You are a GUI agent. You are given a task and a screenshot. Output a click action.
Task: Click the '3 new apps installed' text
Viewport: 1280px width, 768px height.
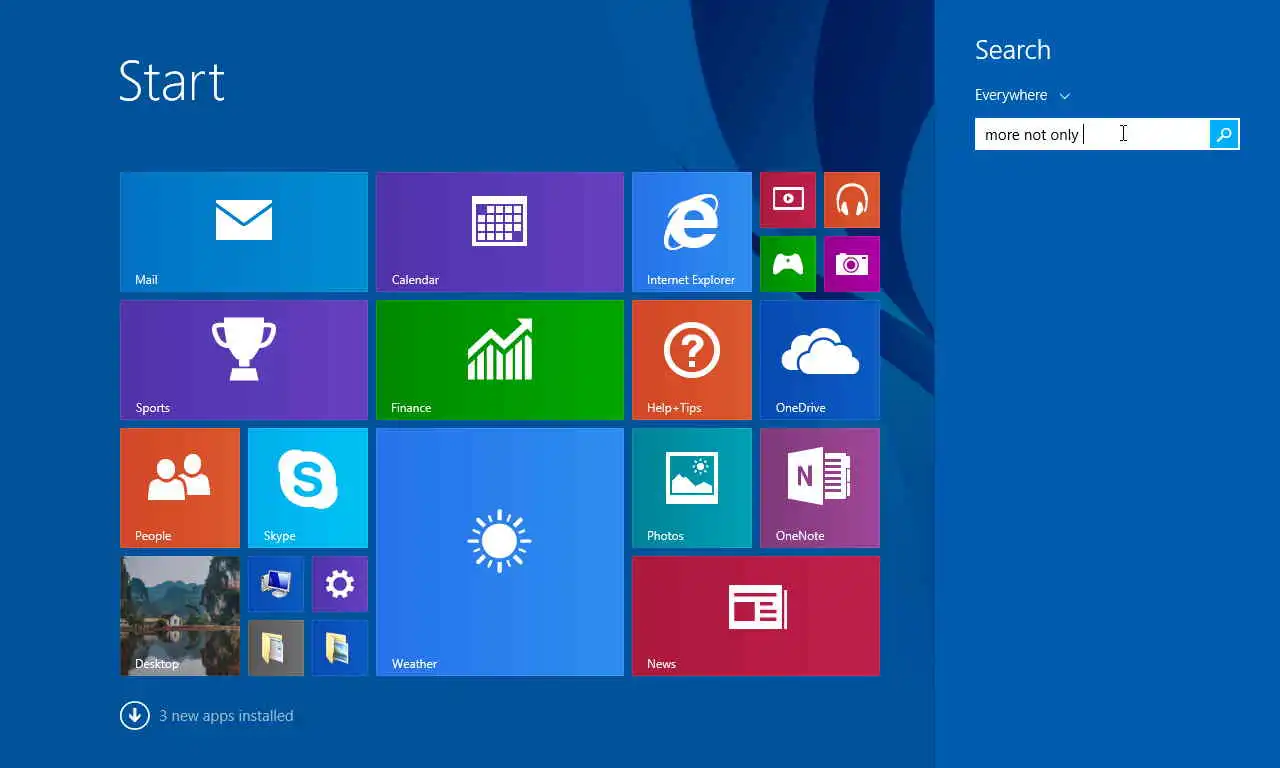pos(226,716)
